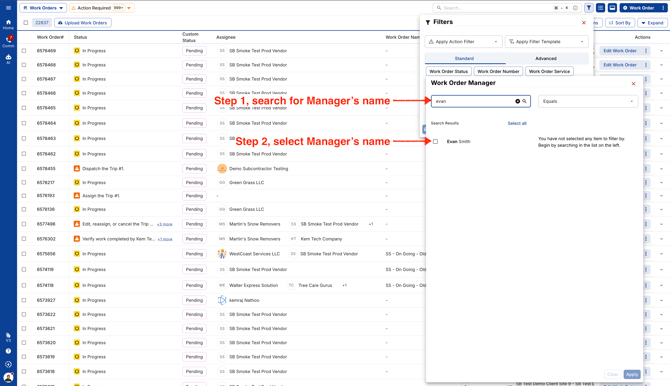The width and height of the screenshot is (670, 386).
Task: Toggle the select-all work orders checkbox
Action: (x=26, y=23)
